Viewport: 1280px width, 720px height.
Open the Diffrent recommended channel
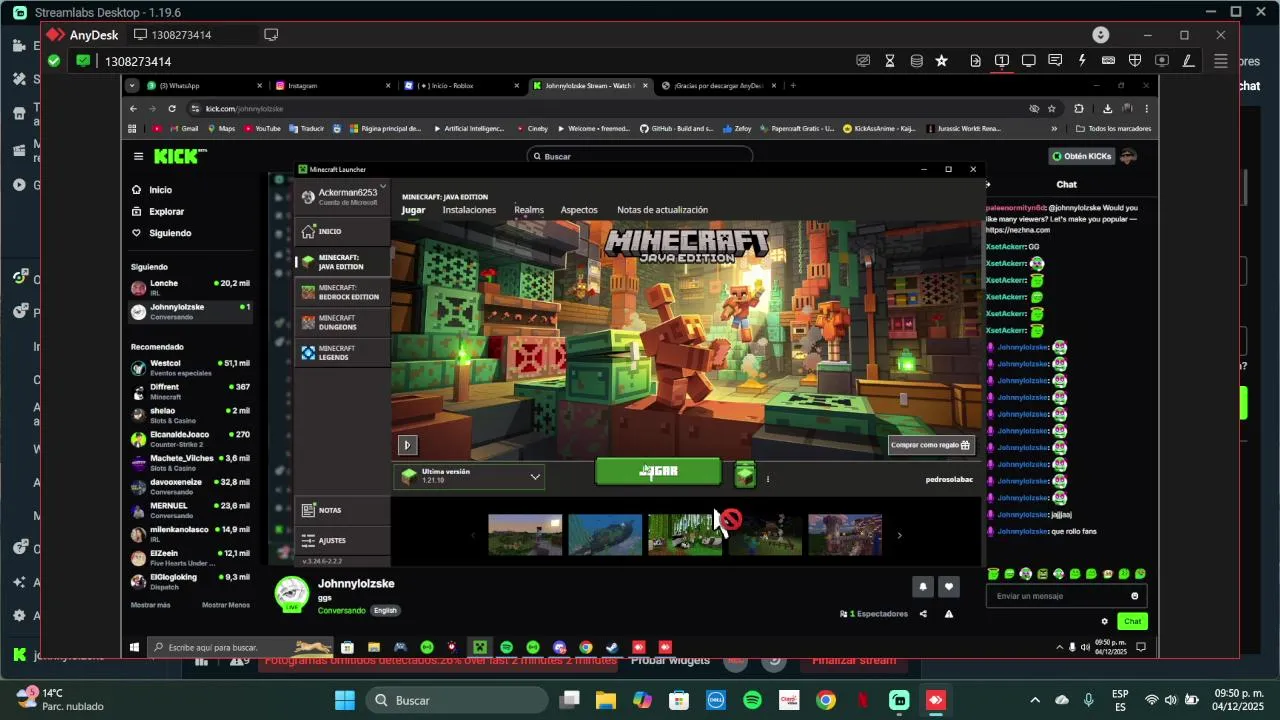tap(190, 391)
